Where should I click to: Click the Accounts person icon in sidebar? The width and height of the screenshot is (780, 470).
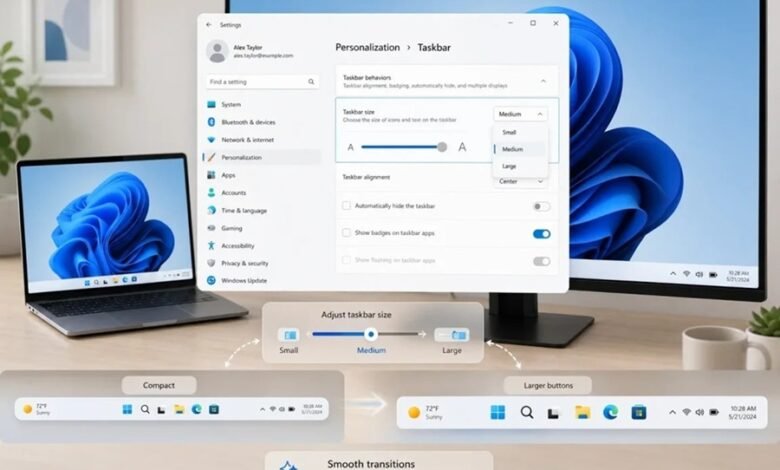(211, 192)
